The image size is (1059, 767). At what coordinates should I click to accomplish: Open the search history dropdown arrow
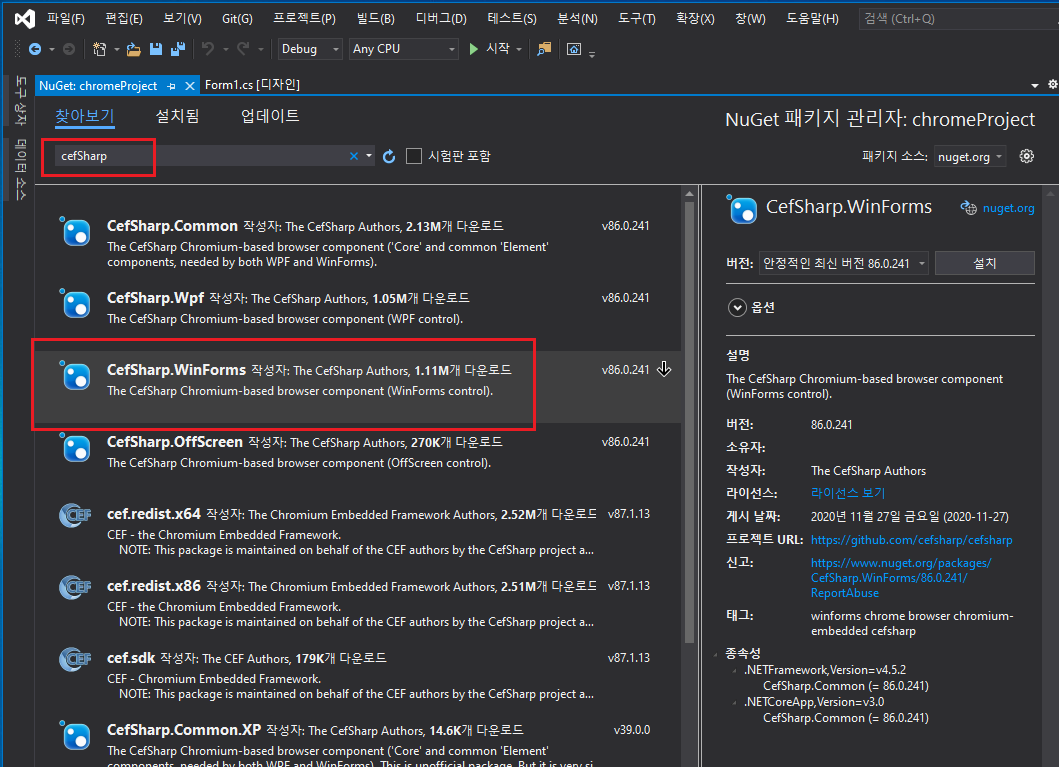pos(369,156)
